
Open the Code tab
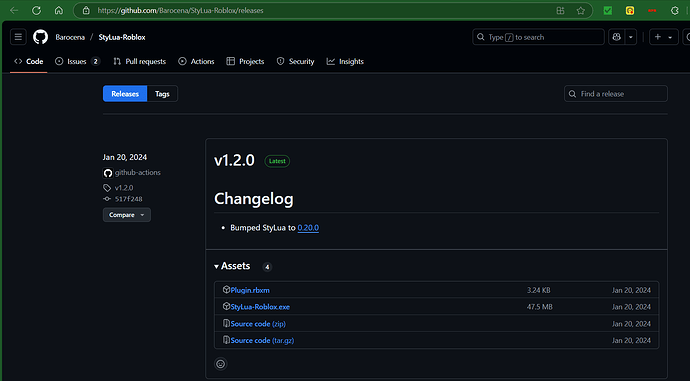pos(29,62)
